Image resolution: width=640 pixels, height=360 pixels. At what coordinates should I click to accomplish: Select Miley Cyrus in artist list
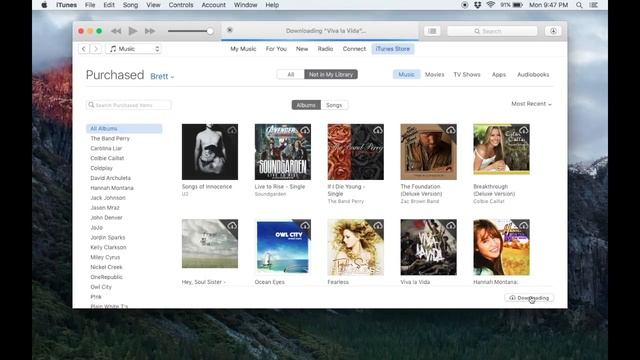[x=105, y=257]
